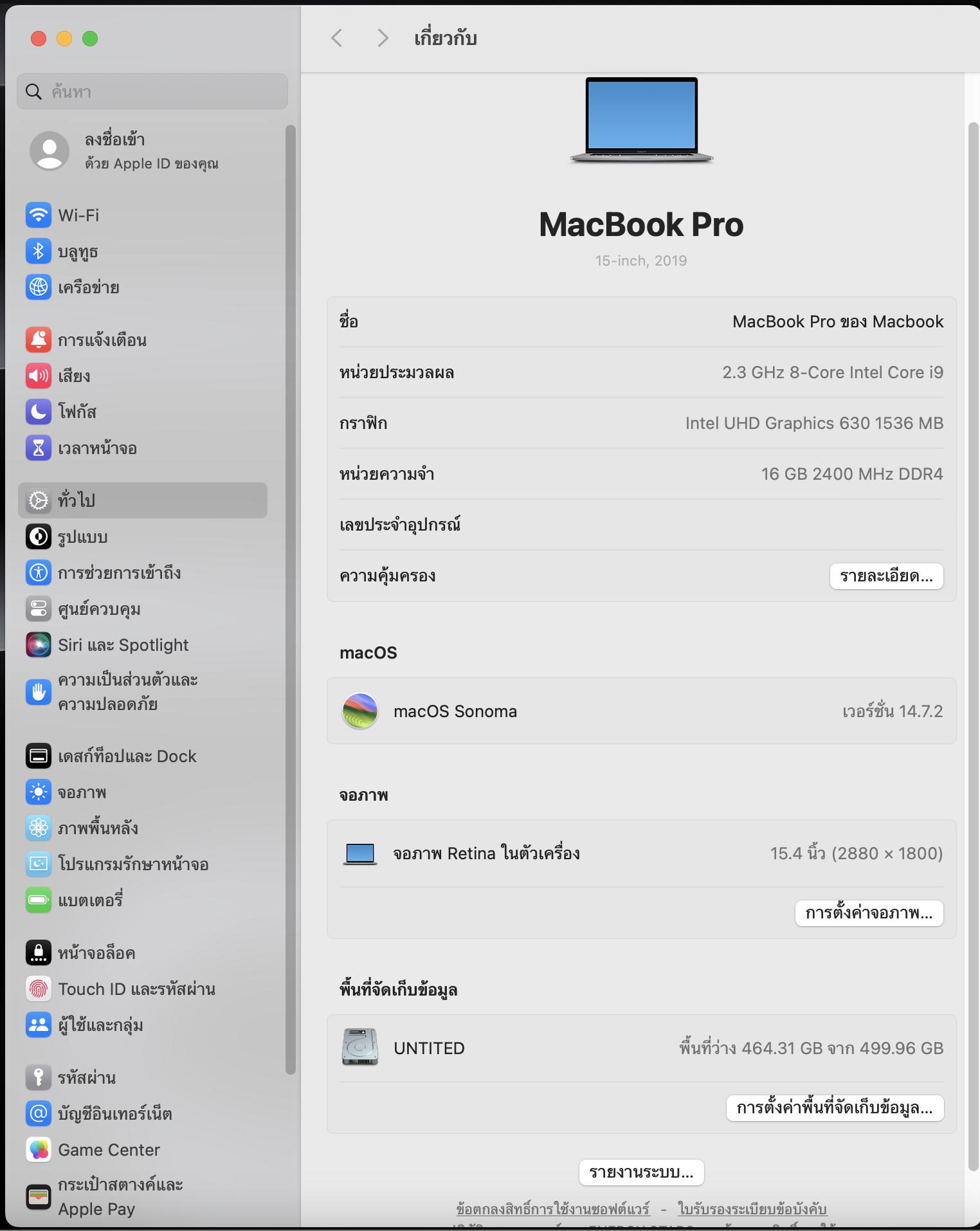
Task: Click the computer name MacBook Pro ของ Macbook
Action: (838, 322)
